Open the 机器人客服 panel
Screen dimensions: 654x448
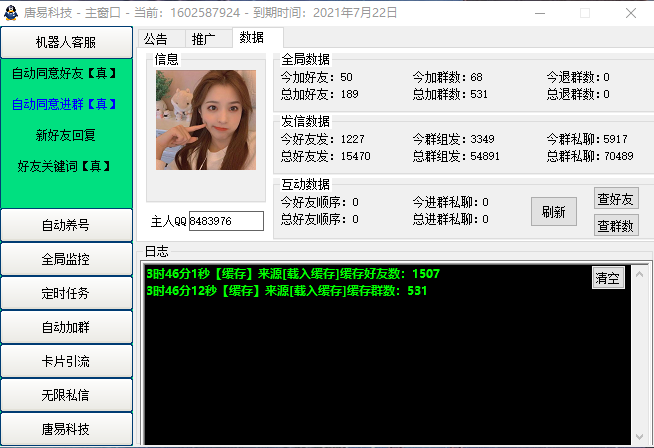point(66,42)
